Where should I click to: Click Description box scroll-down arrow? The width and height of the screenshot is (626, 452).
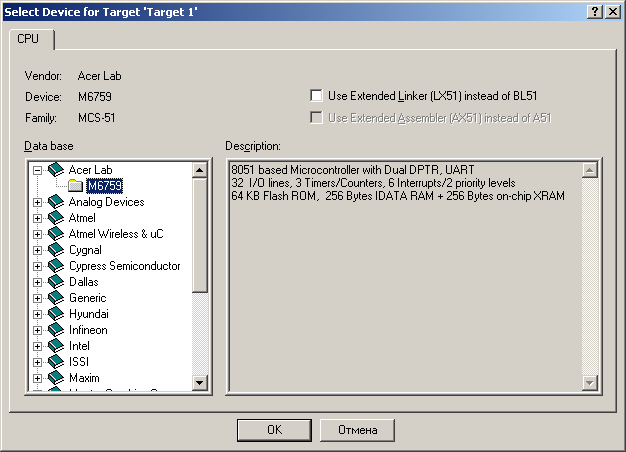pyautogui.click(x=590, y=383)
